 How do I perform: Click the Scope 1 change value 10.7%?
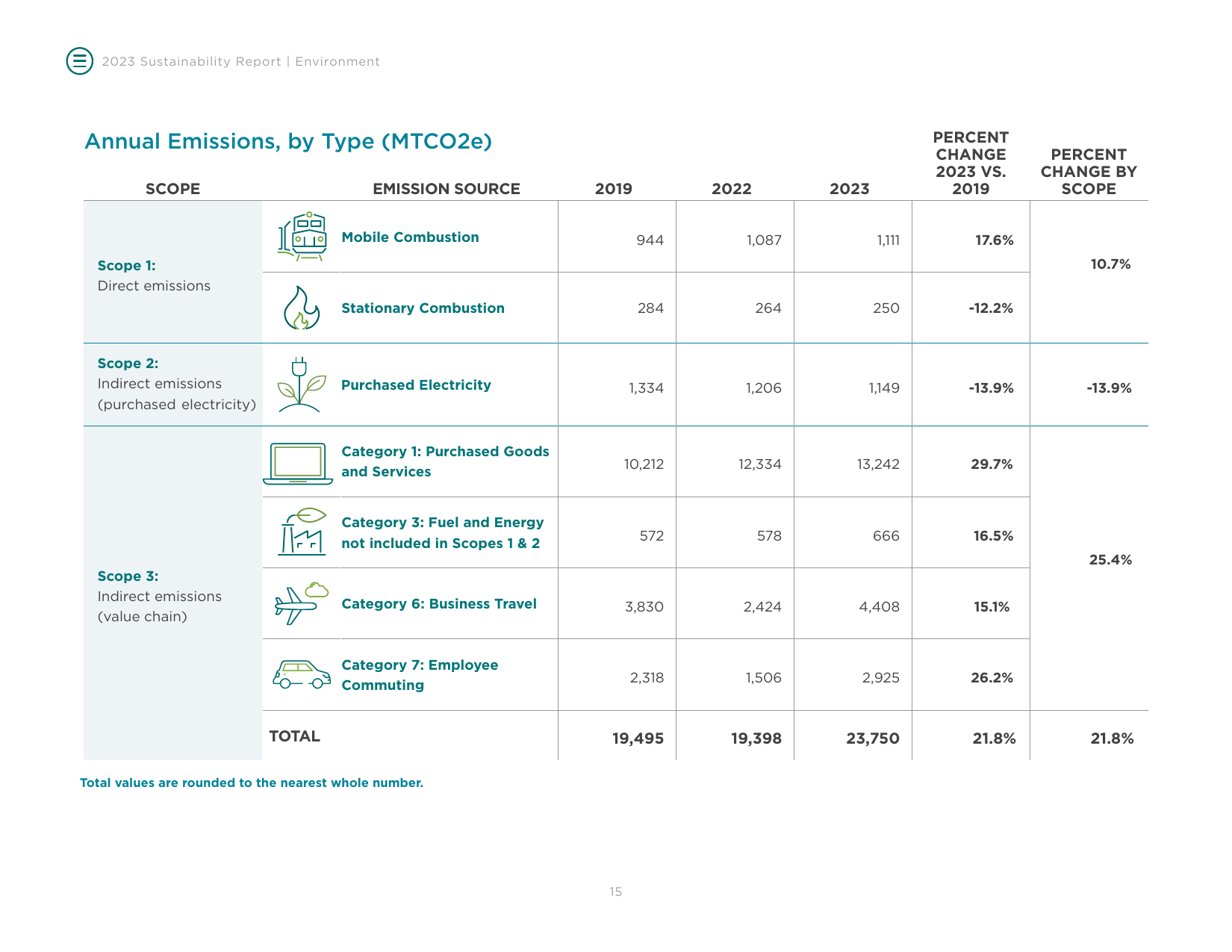point(1110,264)
